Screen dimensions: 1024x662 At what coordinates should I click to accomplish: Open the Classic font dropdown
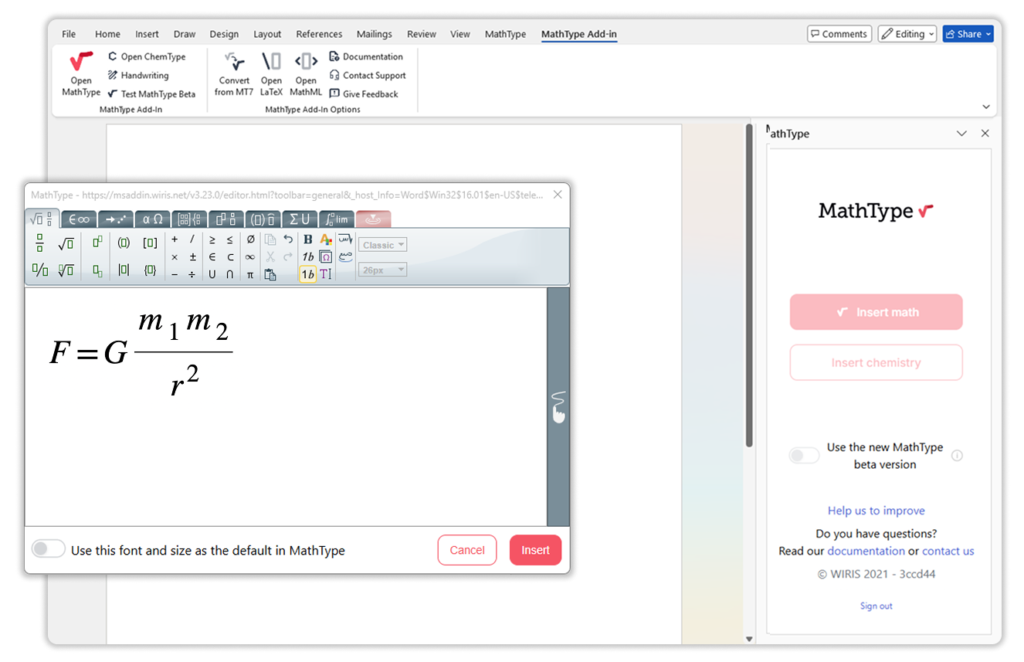383,245
